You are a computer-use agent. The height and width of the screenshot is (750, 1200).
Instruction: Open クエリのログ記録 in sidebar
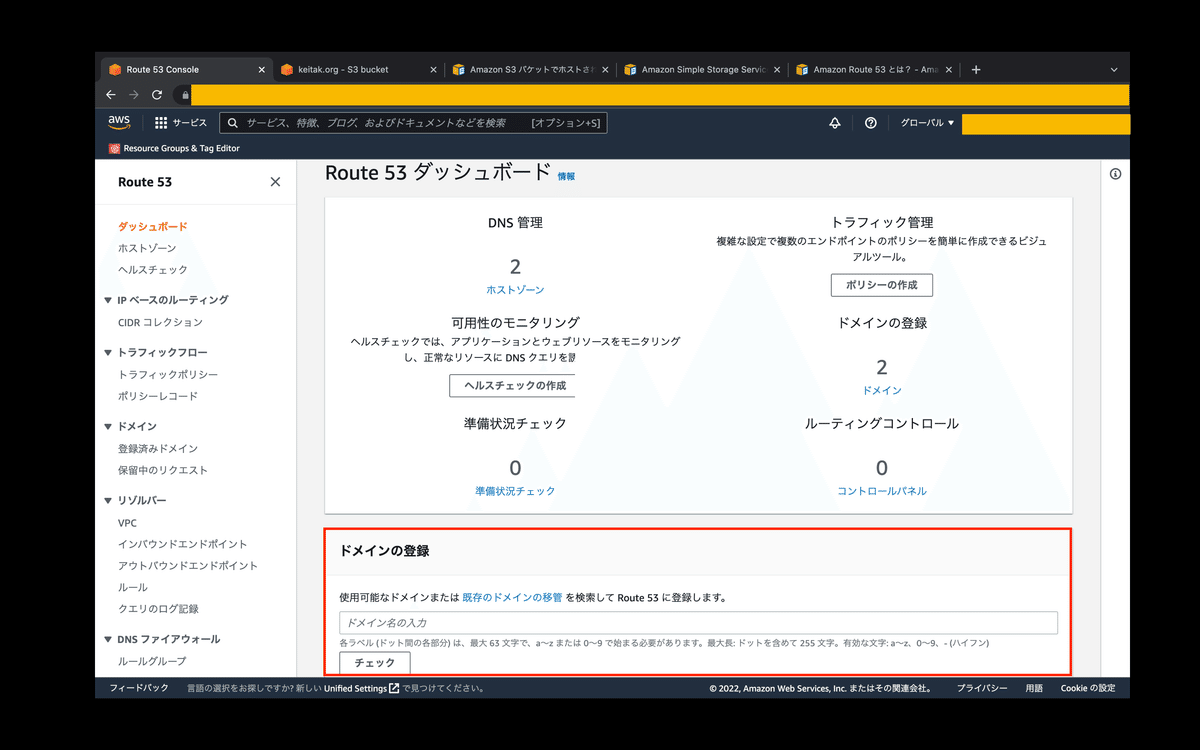(x=158, y=609)
